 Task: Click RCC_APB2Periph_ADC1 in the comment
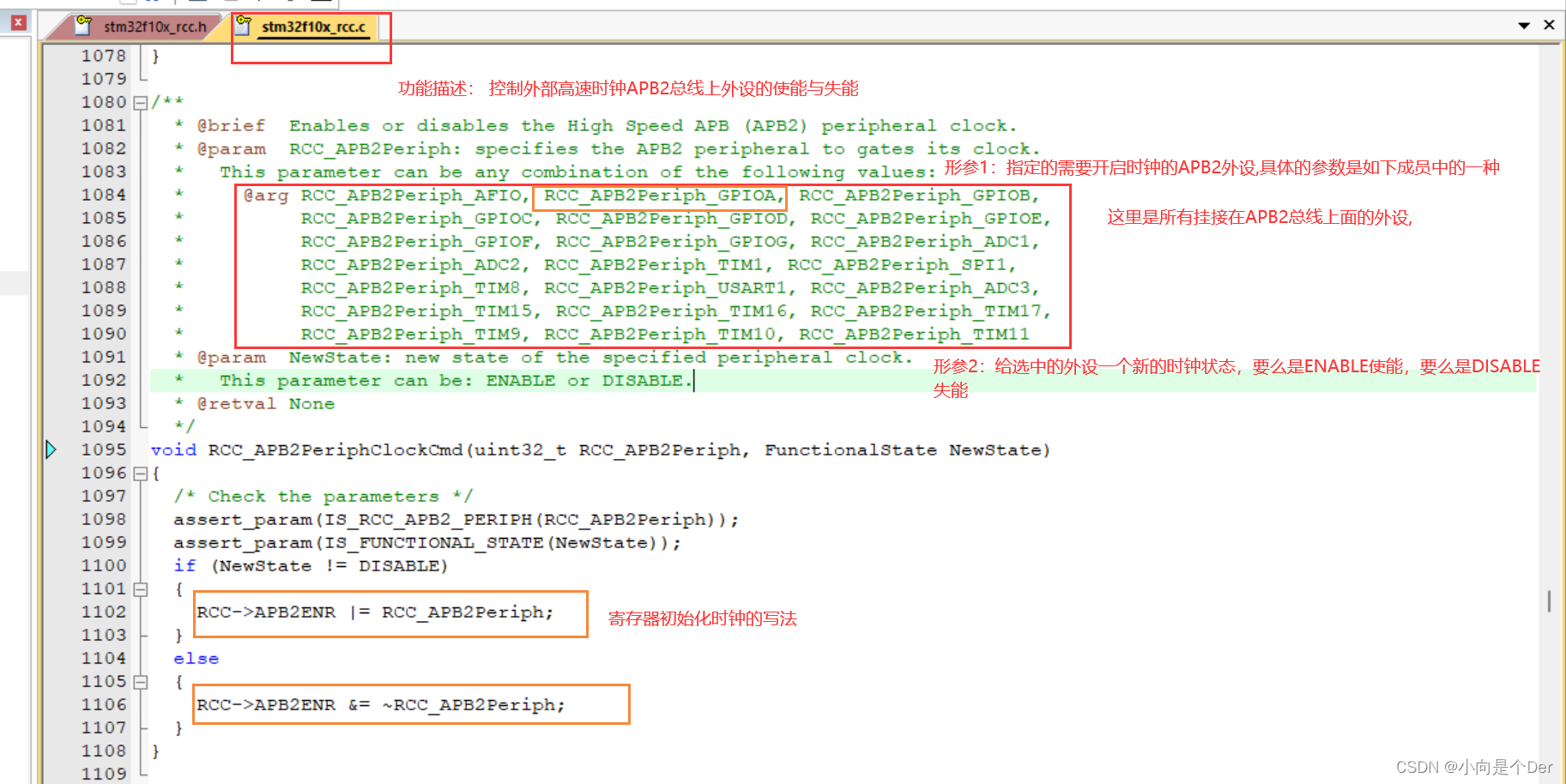coord(920,242)
